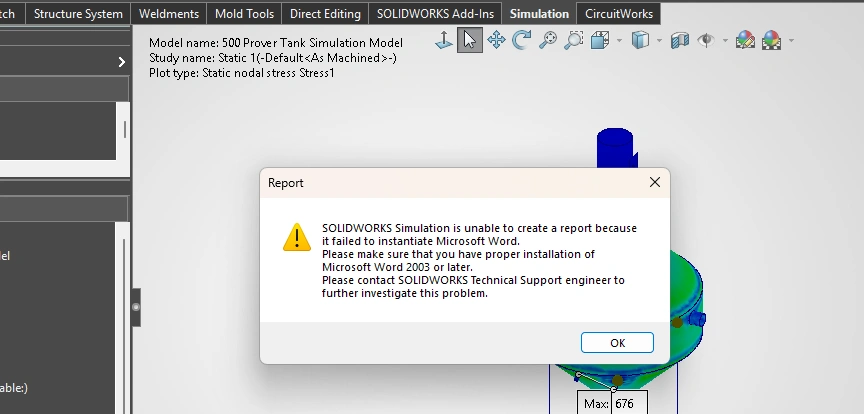Click the panel collapse handle on divider
864x414 pixels.
[136, 307]
